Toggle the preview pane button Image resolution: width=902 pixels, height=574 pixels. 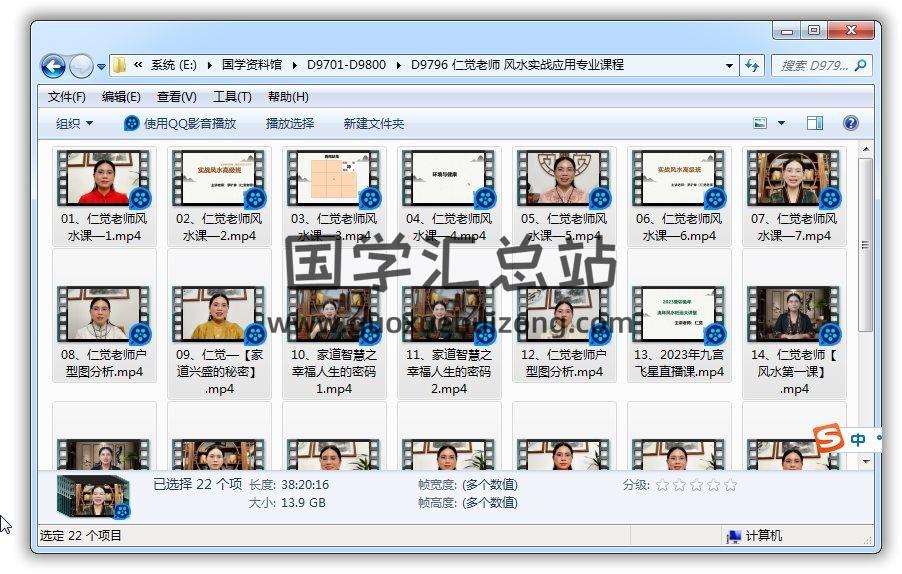click(814, 123)
